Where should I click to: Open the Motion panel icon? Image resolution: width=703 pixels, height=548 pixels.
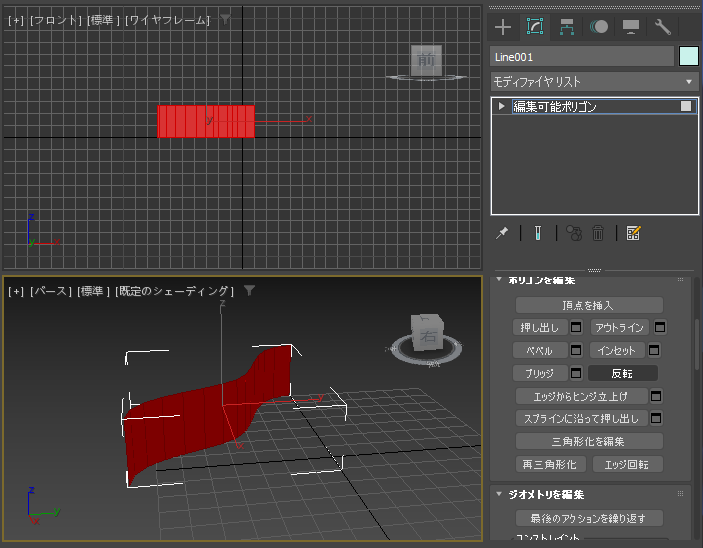599,27
